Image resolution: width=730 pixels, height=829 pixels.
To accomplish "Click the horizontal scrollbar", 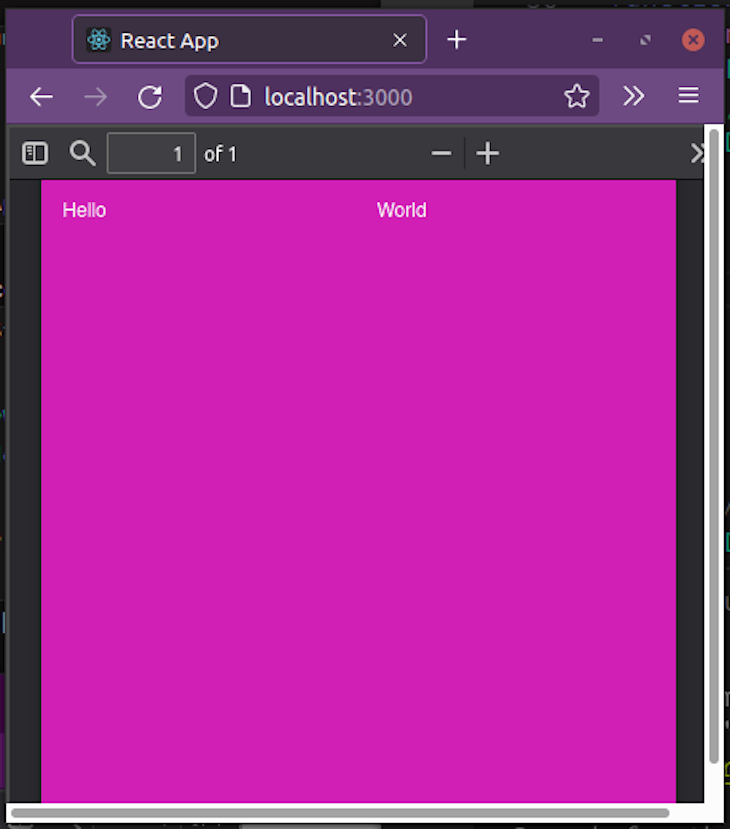I will 340,813.
